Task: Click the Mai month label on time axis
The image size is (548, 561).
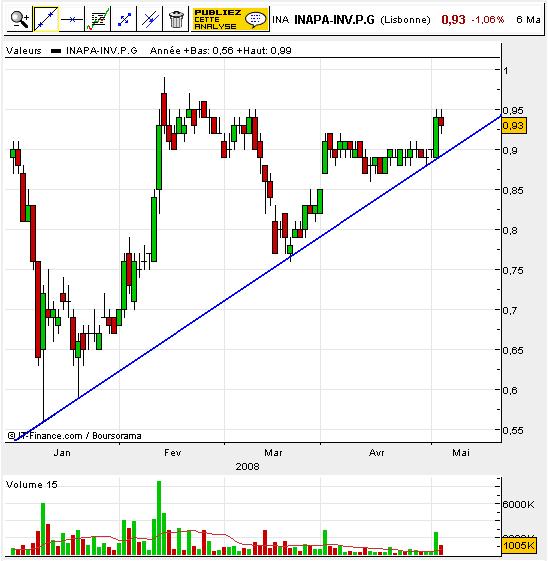Action: click(461, 453)
